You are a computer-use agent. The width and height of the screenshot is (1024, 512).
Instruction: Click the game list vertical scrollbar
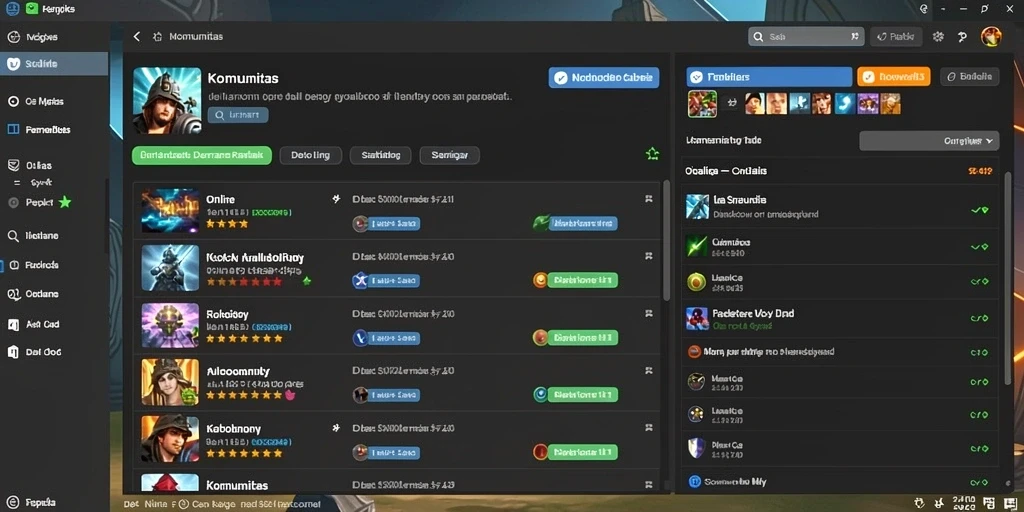[x=666, y=240]
